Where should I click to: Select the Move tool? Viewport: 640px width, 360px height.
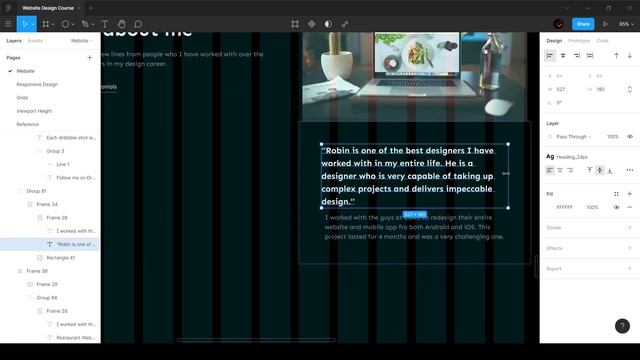click(24, 24)
